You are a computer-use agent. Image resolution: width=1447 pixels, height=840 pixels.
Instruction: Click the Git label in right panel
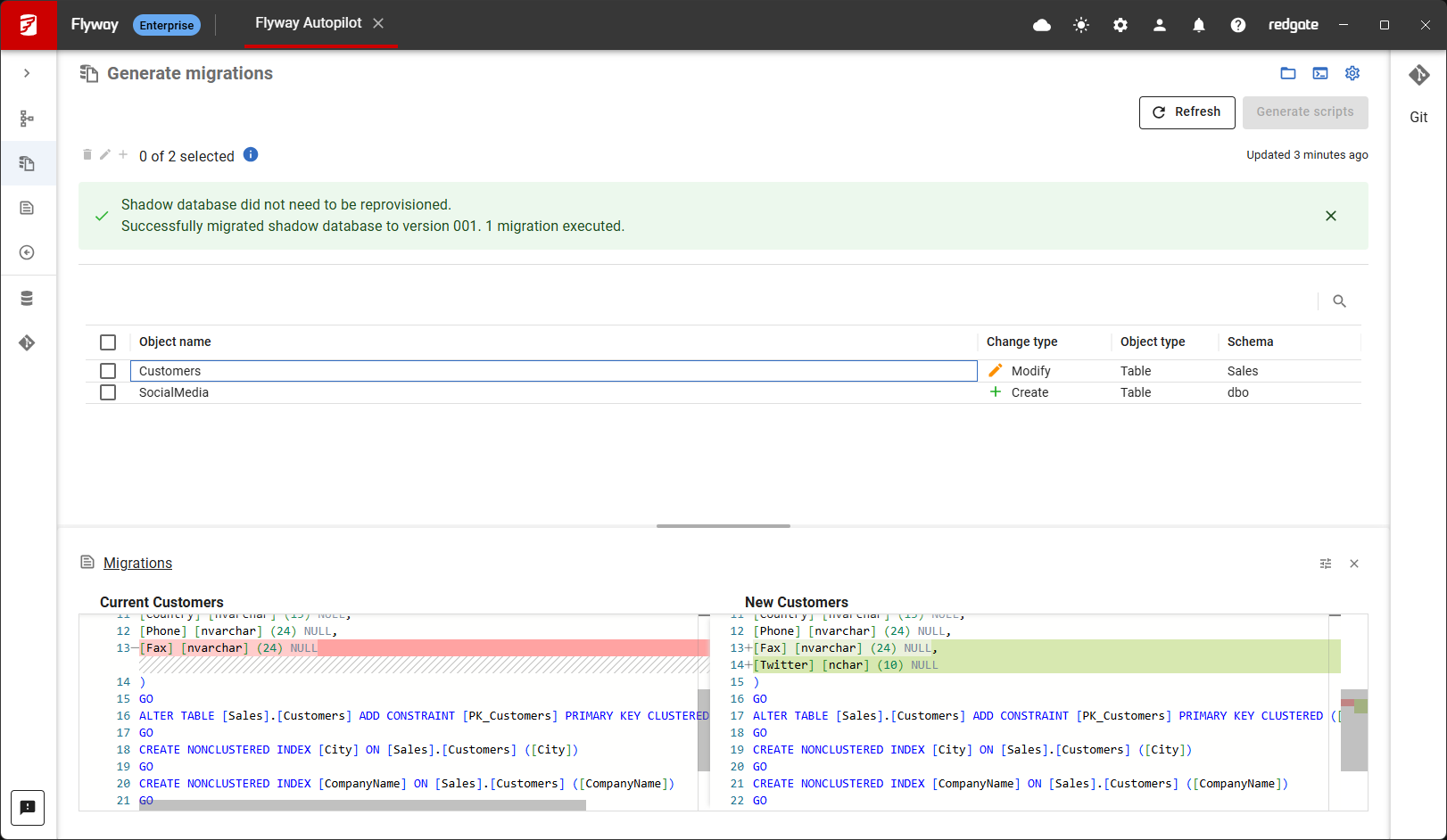(x=1418, y=117)
